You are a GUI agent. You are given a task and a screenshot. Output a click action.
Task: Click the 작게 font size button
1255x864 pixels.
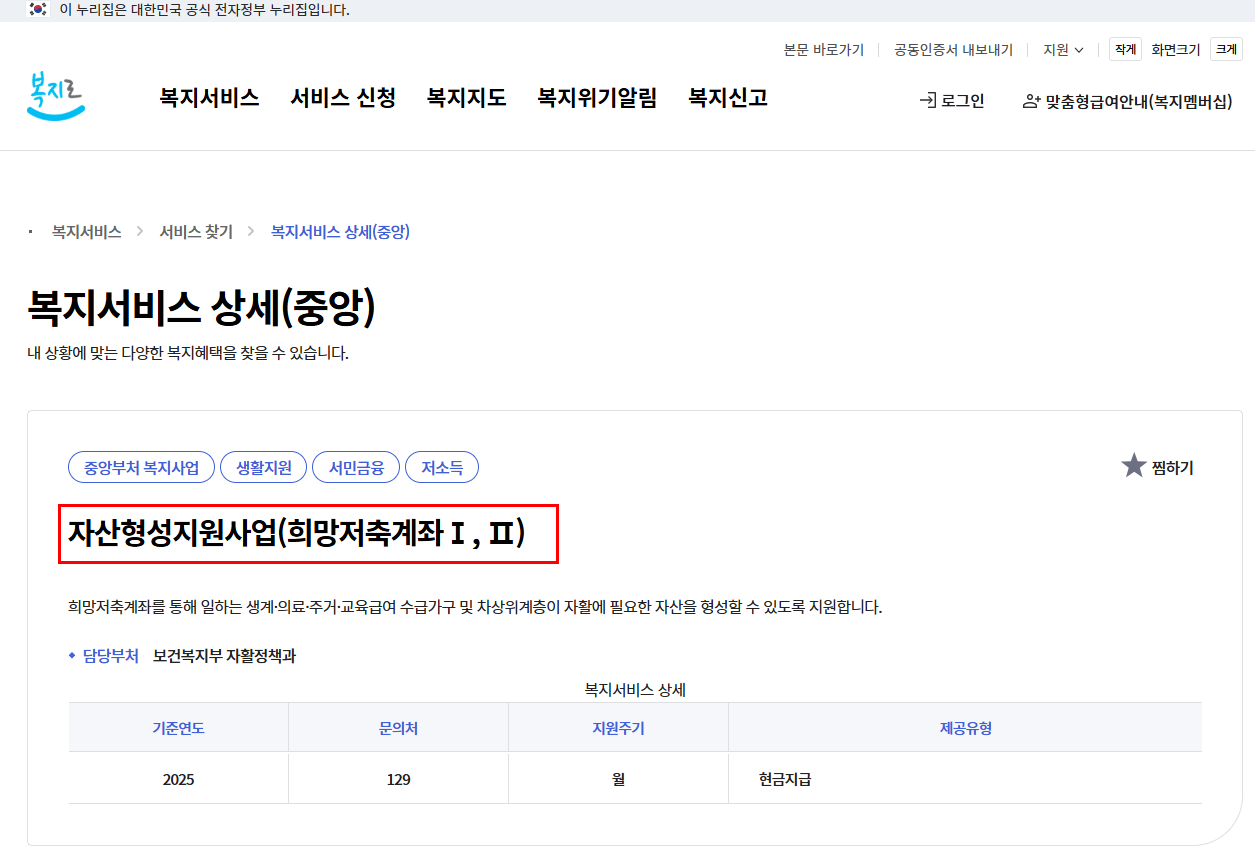pyautogui.click(x=1124, y=48)
